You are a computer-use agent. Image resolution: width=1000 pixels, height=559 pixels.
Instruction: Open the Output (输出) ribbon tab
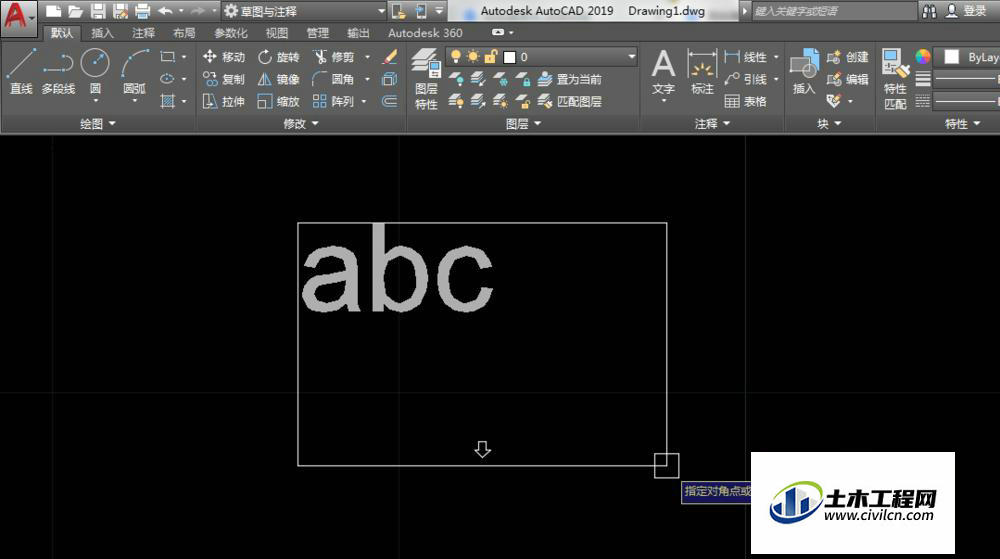click(x=358, y=33)
